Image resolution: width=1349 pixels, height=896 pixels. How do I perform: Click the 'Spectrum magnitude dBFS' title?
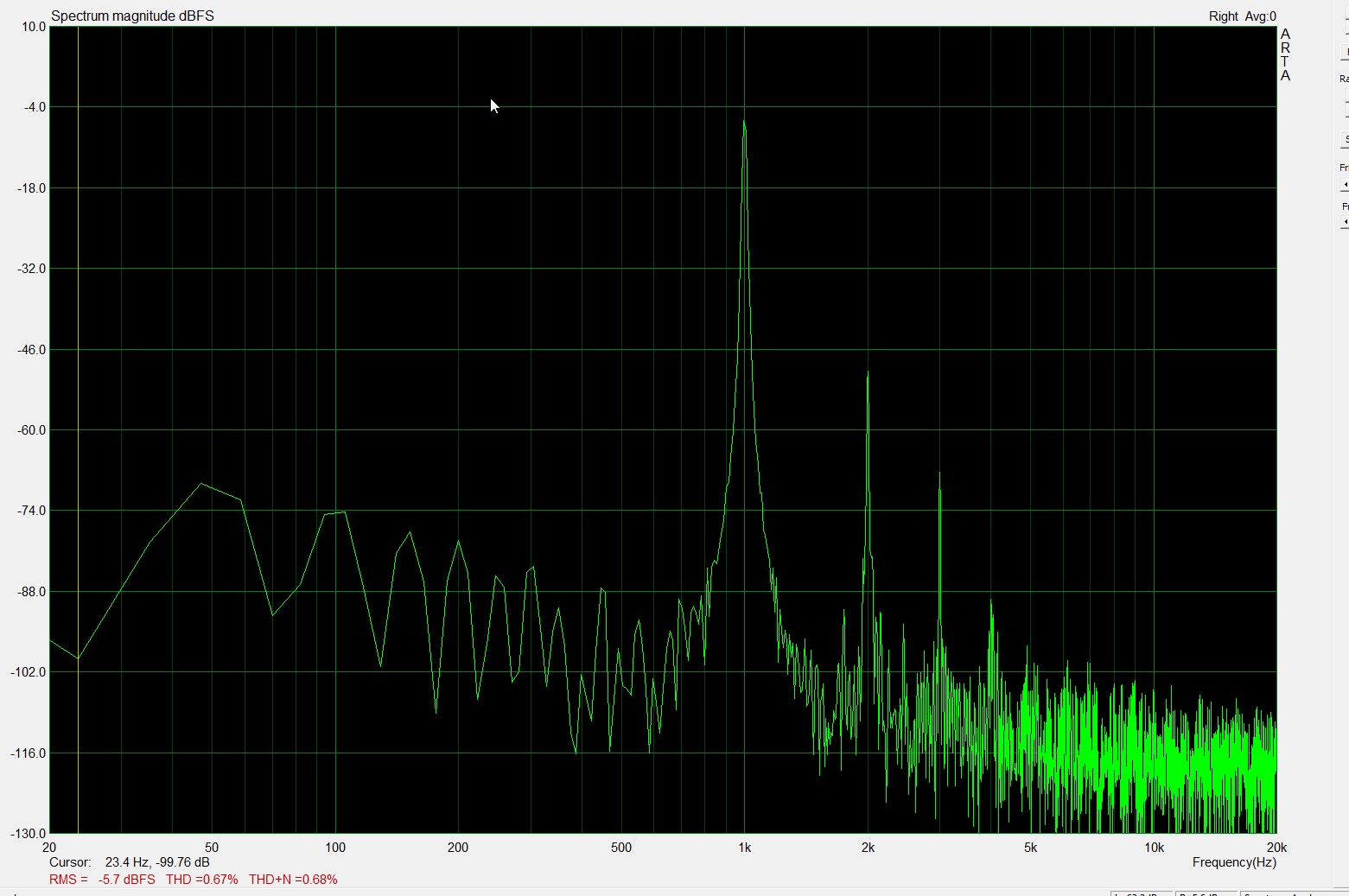pyautogui.click(x=132, y=16)
